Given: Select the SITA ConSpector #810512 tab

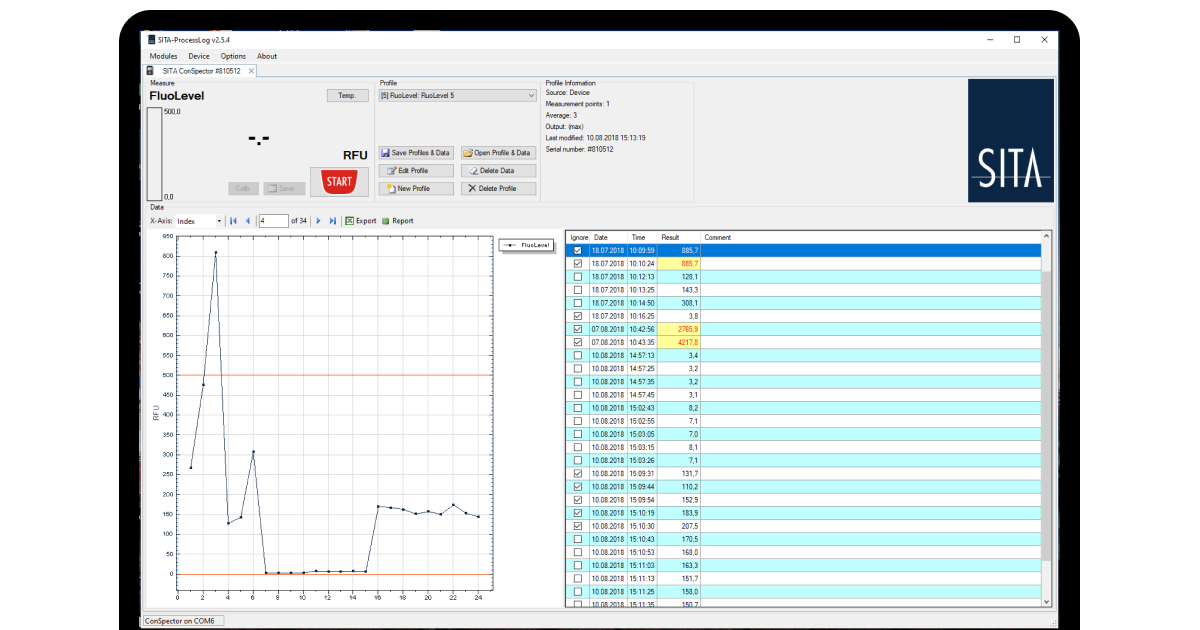Looking at the screenshot, I should pos(201,71).
